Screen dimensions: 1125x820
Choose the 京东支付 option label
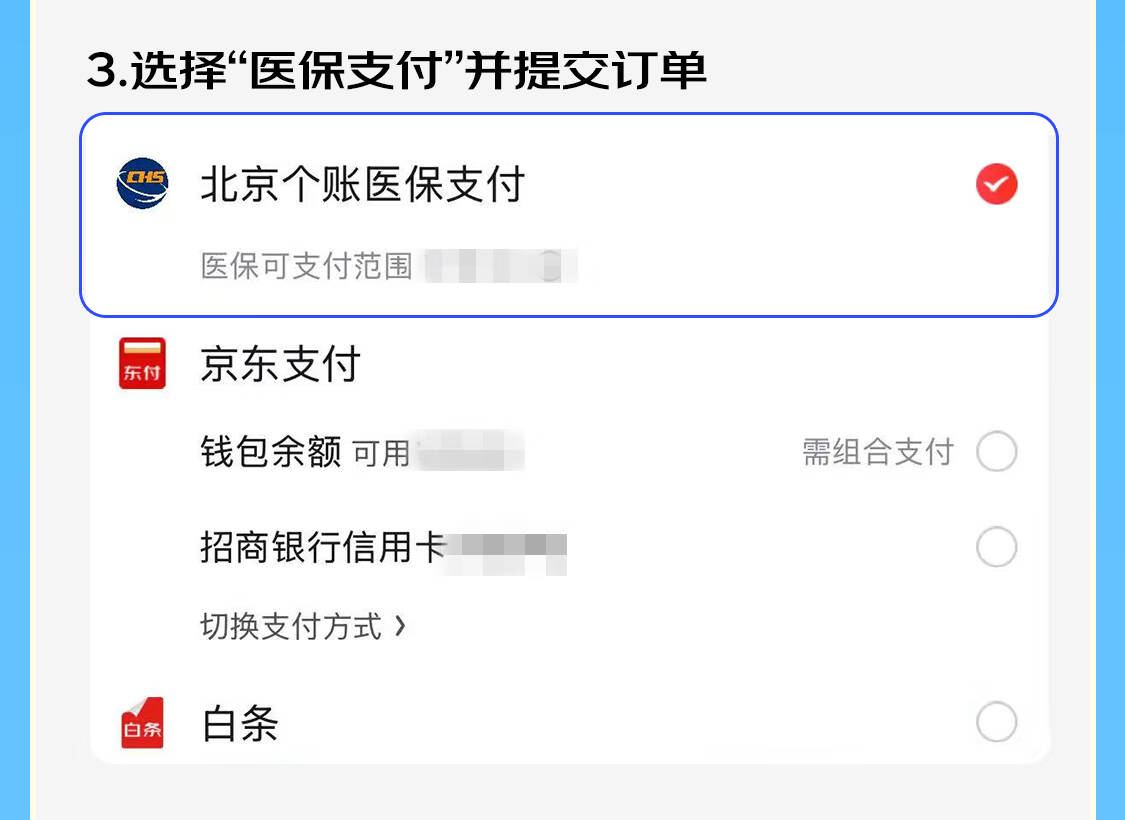(x=281, y=363)
